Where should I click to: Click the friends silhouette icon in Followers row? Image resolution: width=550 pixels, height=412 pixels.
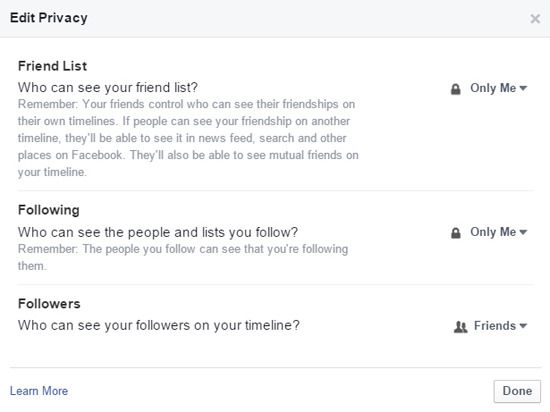click(x=460, y=327)
